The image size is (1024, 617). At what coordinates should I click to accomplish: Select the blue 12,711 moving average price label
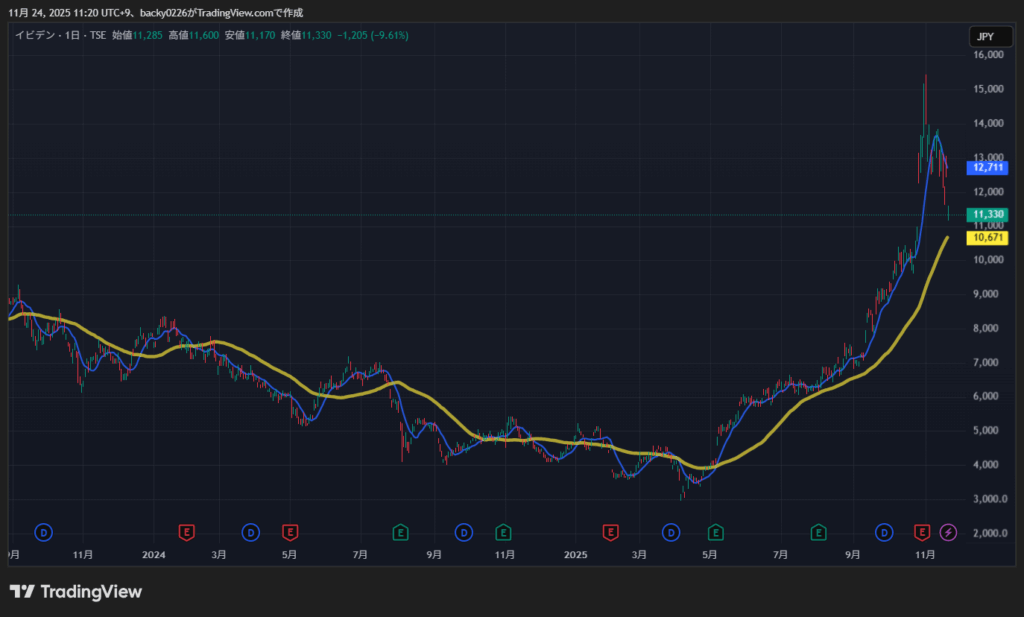tap(987, 168)
